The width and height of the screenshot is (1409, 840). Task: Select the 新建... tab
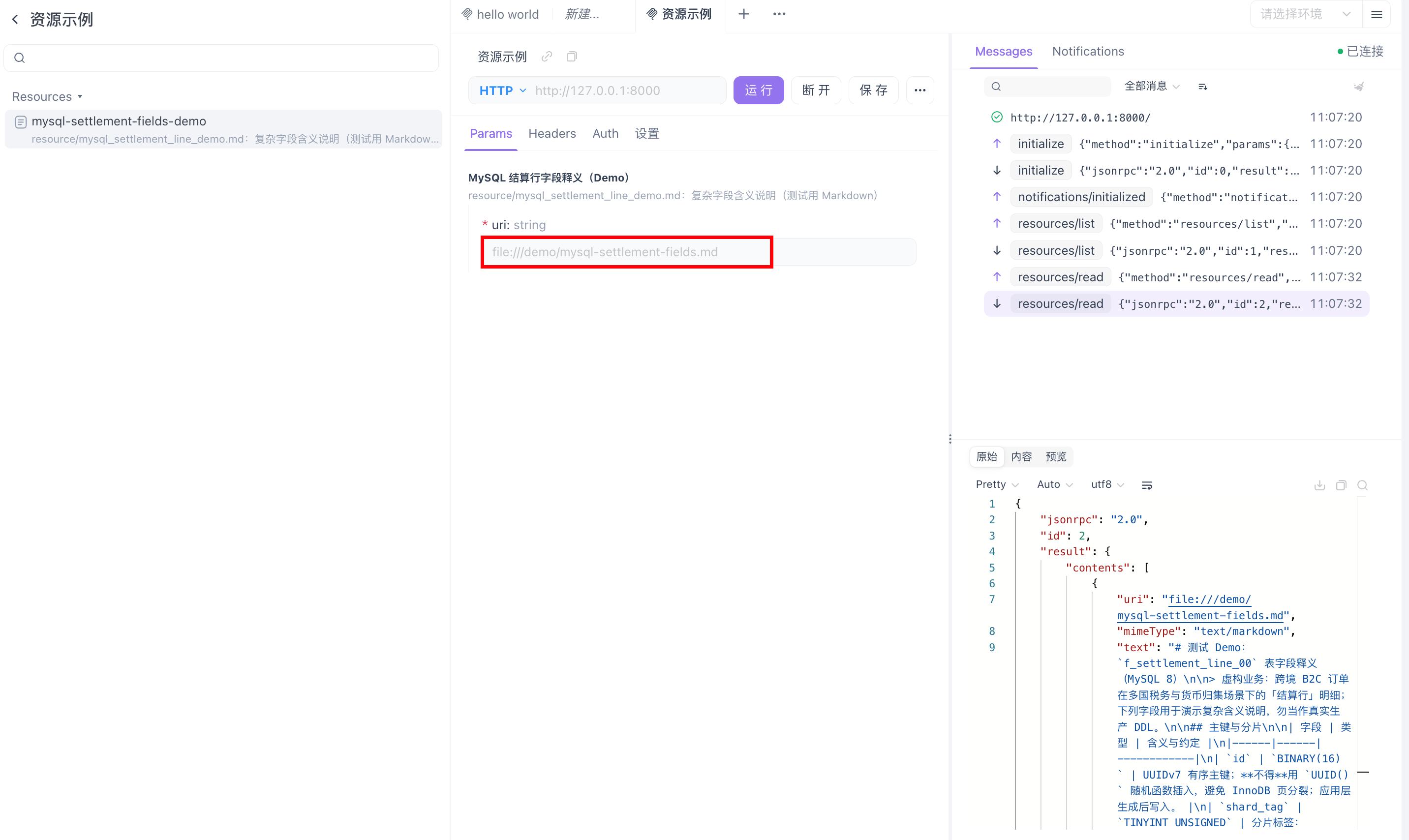(582, 14)
